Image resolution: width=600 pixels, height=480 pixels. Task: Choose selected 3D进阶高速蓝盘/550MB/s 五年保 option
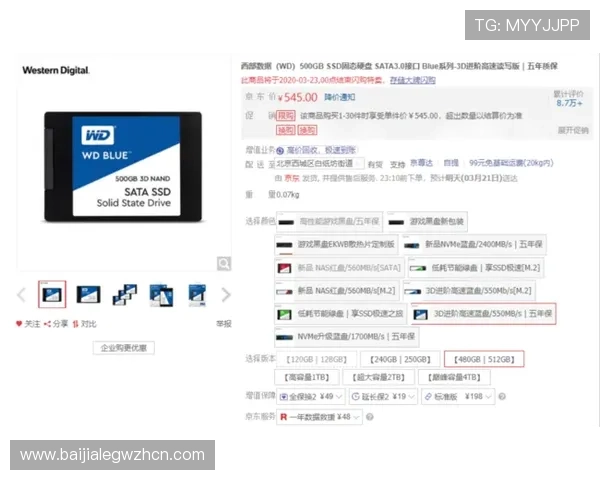point(483,314)
